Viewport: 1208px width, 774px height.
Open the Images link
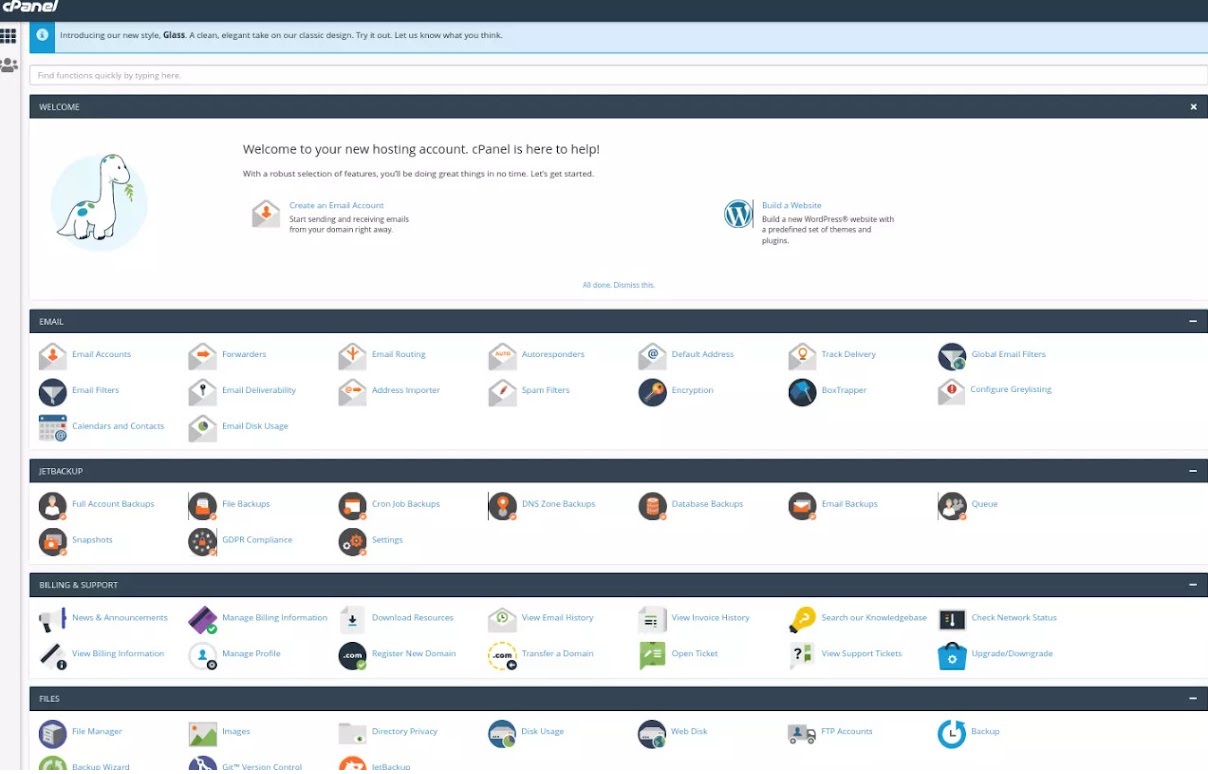pos(236,732)
